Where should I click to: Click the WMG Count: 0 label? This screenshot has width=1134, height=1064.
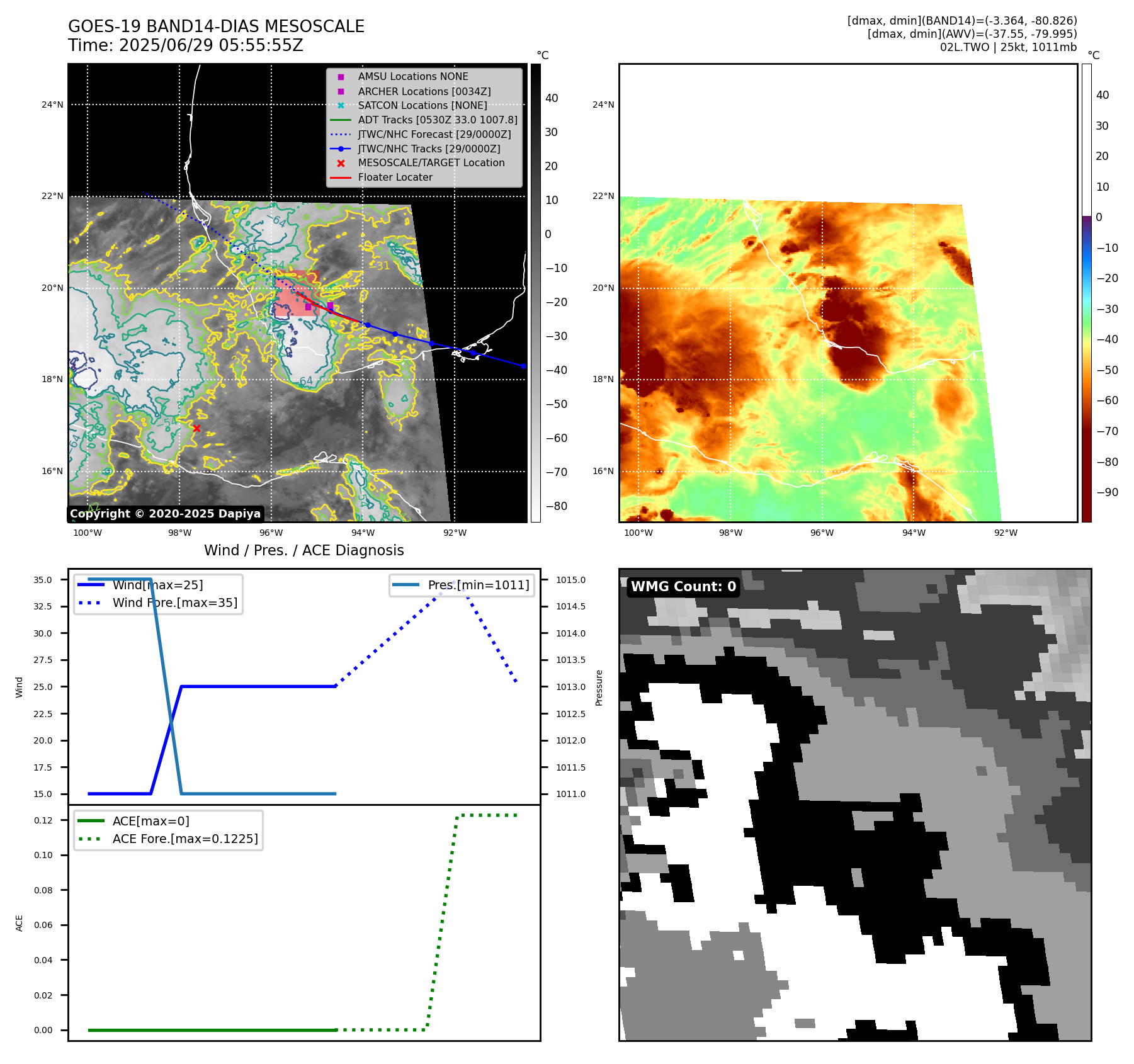[683, 587]
